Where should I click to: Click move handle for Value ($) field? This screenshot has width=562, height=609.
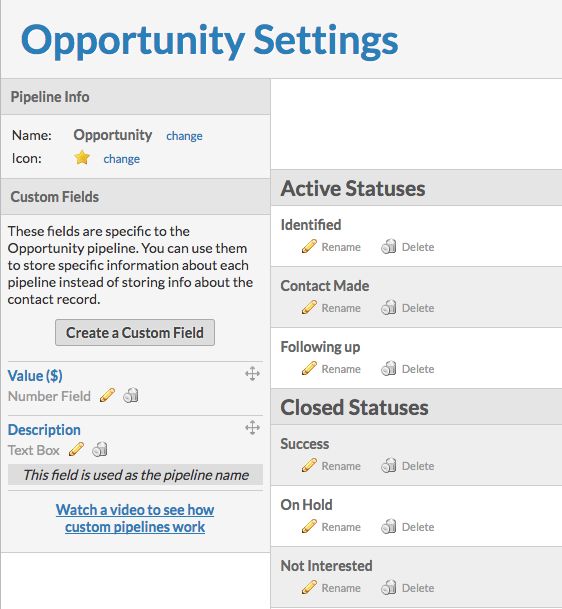[x=252, y=374]
